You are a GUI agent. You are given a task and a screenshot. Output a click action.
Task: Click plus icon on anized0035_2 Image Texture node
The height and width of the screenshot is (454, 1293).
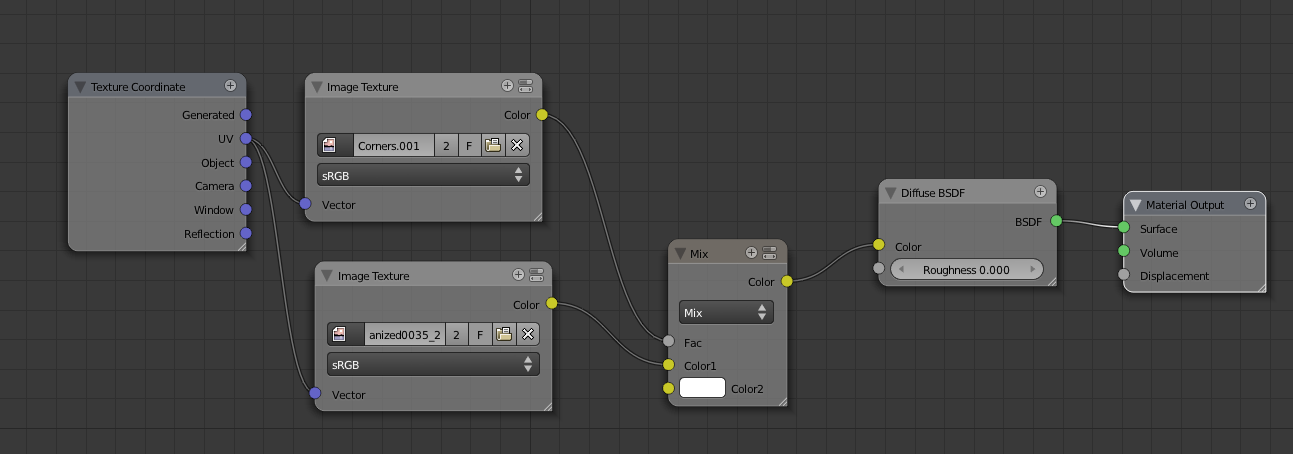(x=518, y=275)
